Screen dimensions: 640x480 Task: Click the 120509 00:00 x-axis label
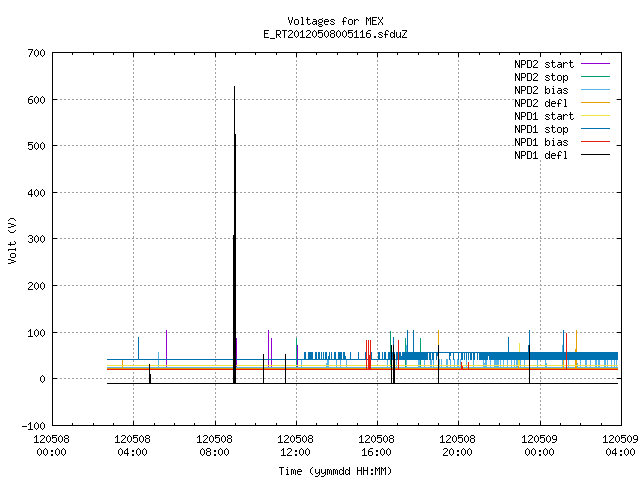coord(540,446)
